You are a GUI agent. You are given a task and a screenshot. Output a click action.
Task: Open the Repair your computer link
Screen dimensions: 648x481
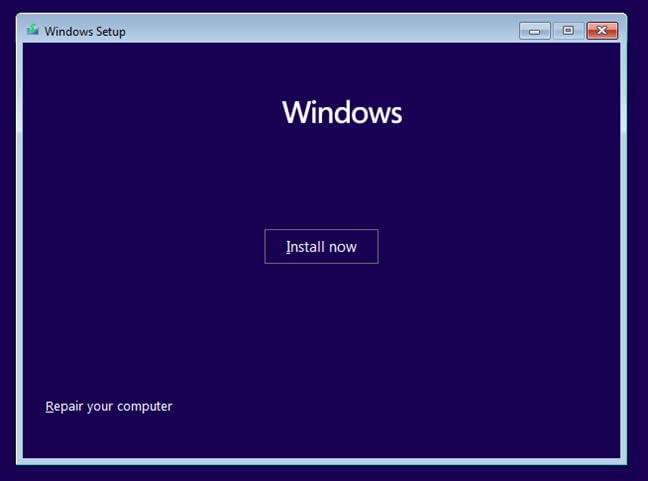[x=109, y=406]
